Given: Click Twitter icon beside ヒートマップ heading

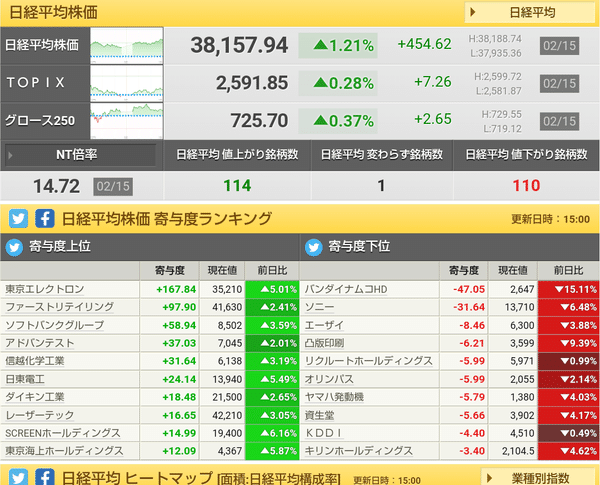Looking at the screenshot, I should tap(18, 477).
